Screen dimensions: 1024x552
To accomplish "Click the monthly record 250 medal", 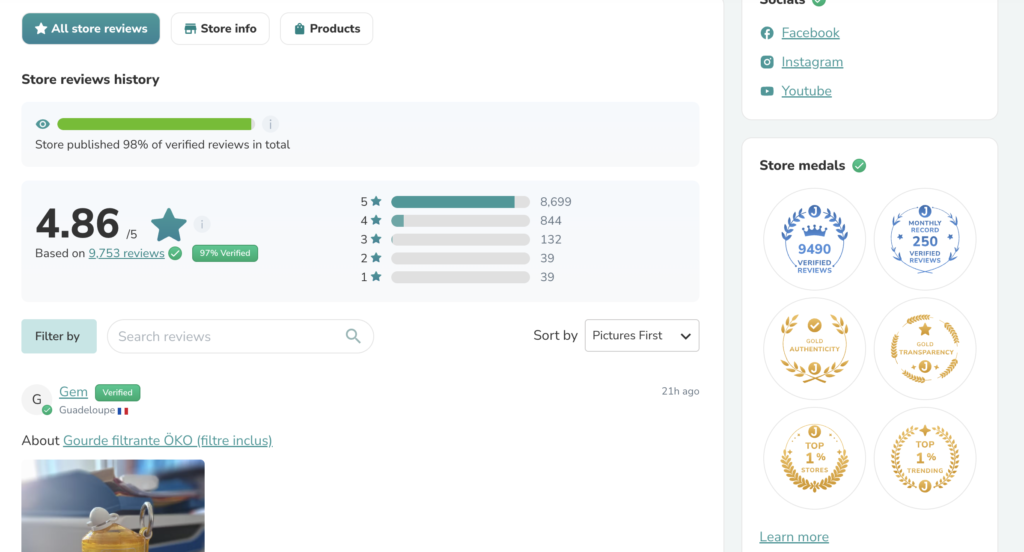I will click(924, 240).
